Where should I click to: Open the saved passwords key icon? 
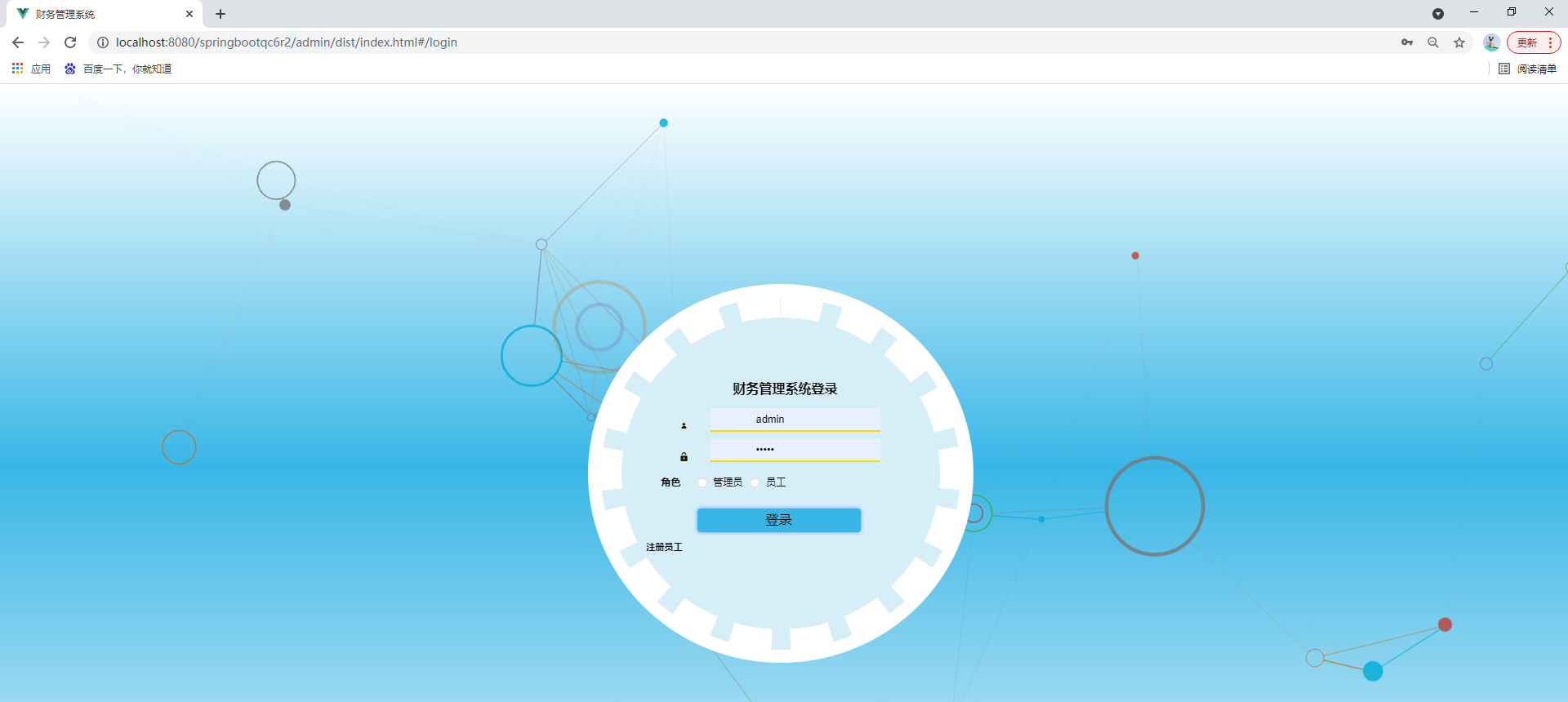(1406, 42)
